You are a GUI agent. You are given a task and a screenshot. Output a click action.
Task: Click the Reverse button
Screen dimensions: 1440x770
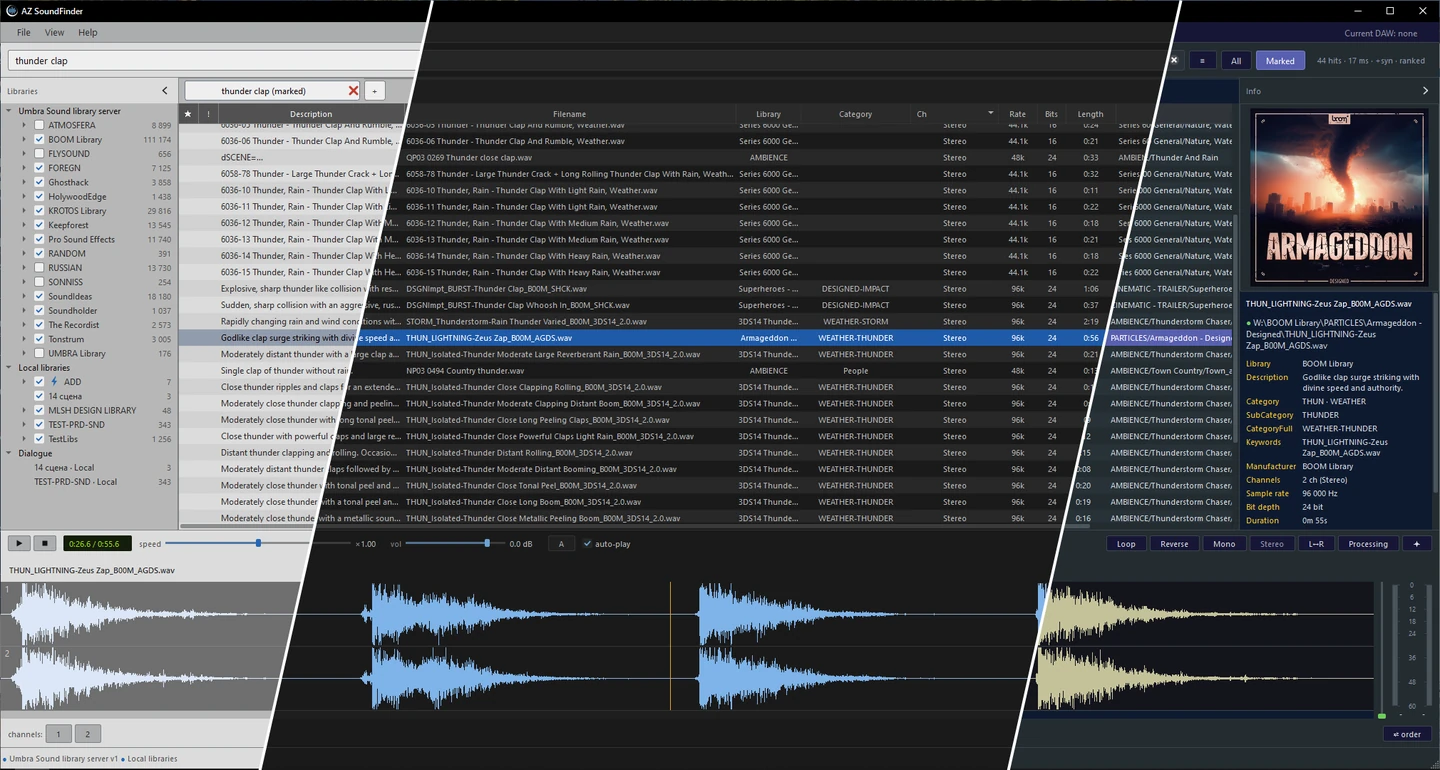pyautogui.click(x=1174, y=544)
